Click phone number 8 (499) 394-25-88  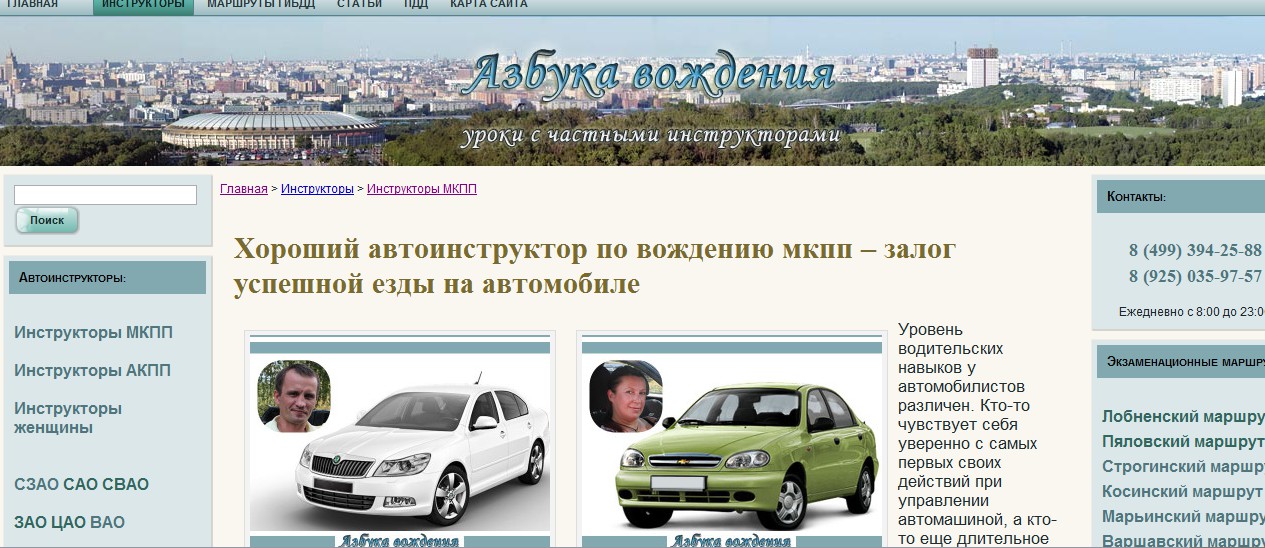1195,251
